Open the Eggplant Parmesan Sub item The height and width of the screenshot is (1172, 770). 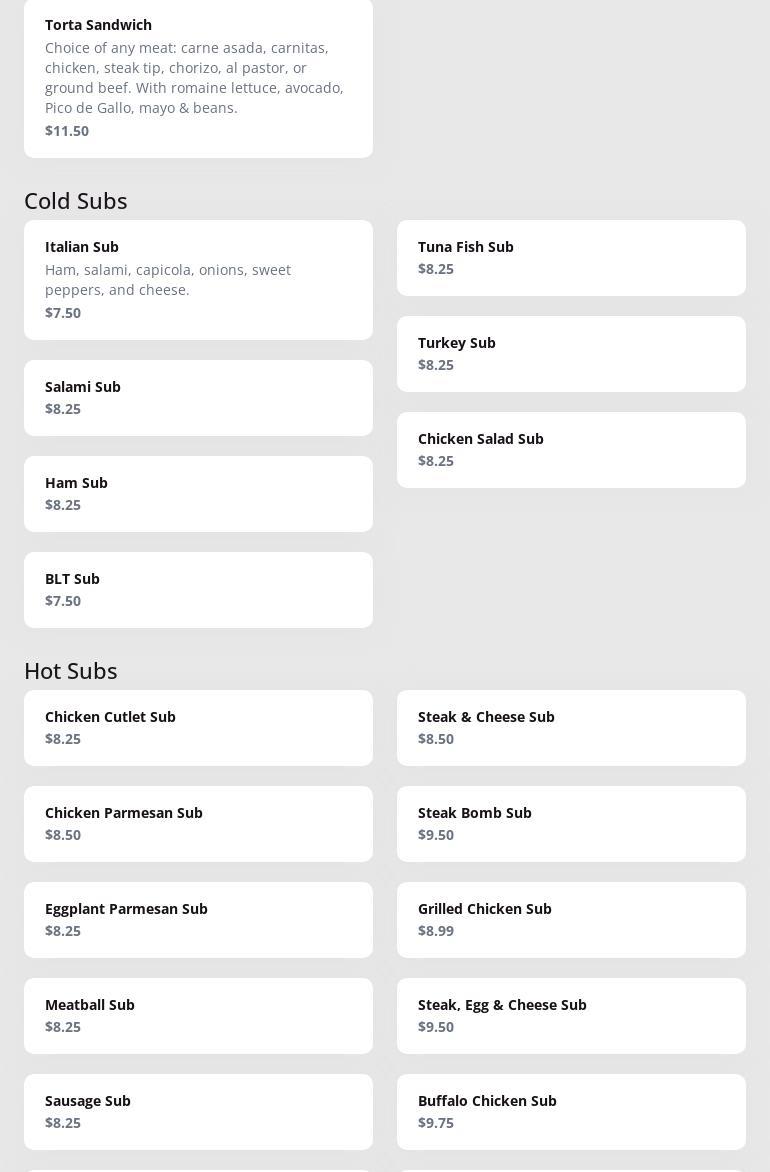pos(198,919)
